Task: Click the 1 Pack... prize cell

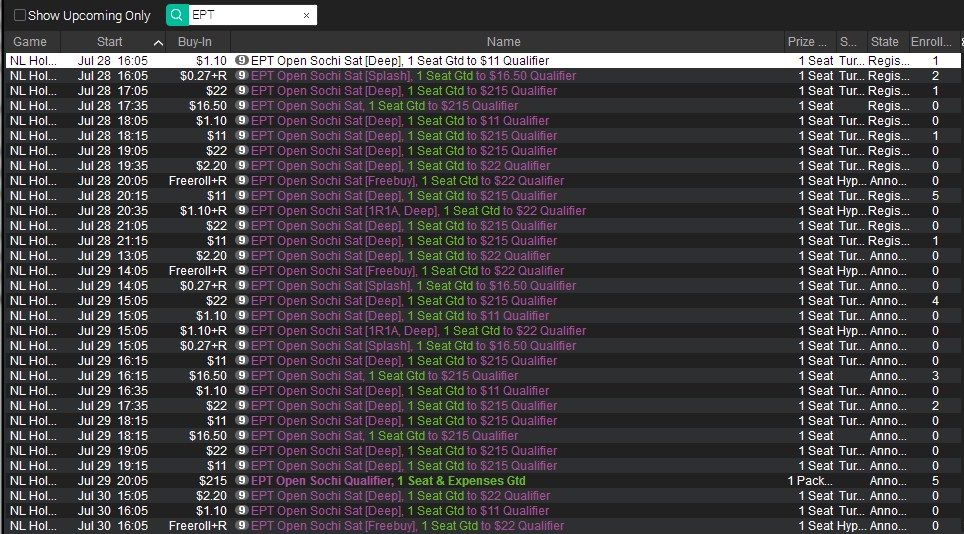Action: pyautogui.click(x=810, y=481)
